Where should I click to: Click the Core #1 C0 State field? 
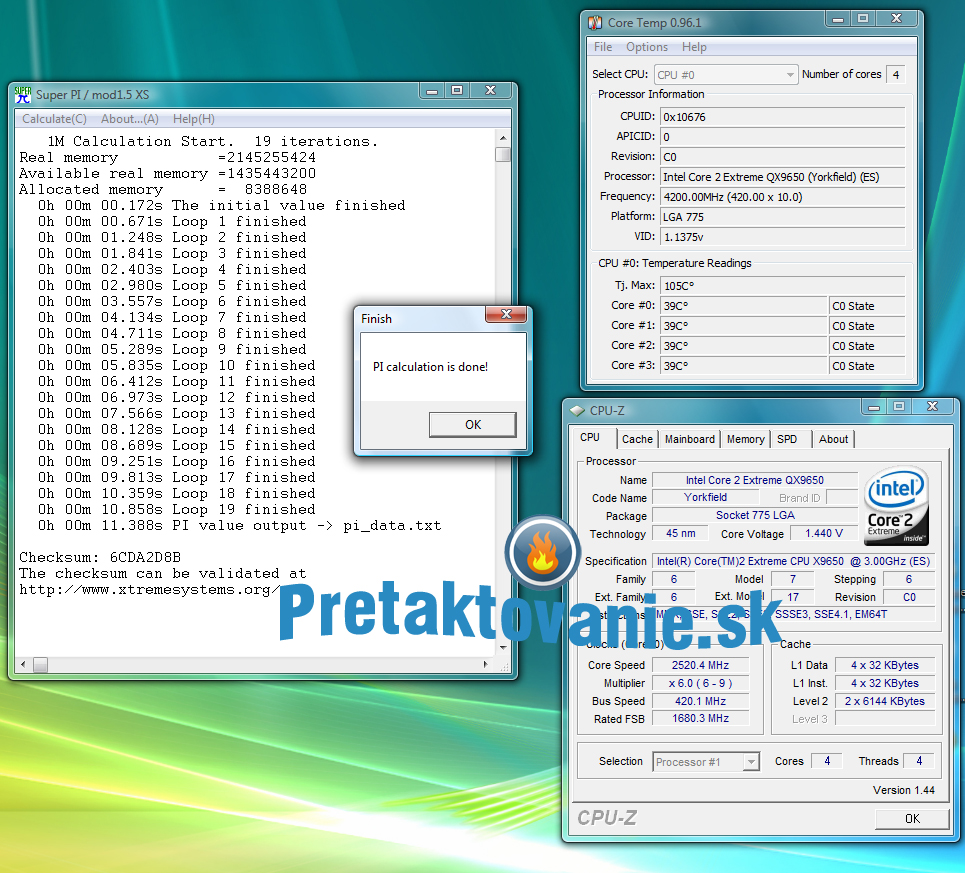tap(867, 326)
